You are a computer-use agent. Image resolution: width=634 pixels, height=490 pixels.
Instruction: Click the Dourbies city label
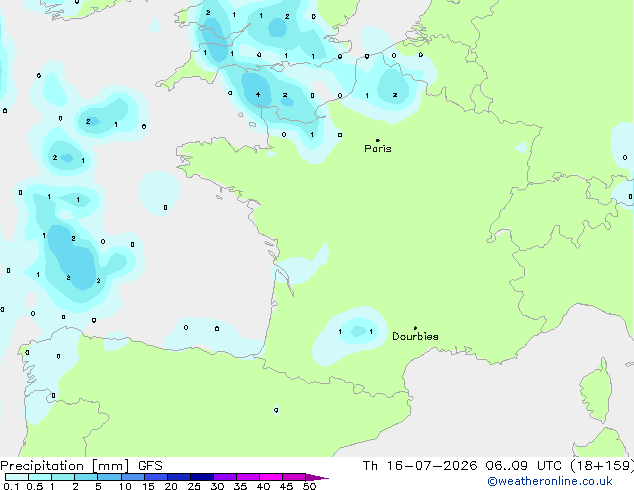[415, 336]
